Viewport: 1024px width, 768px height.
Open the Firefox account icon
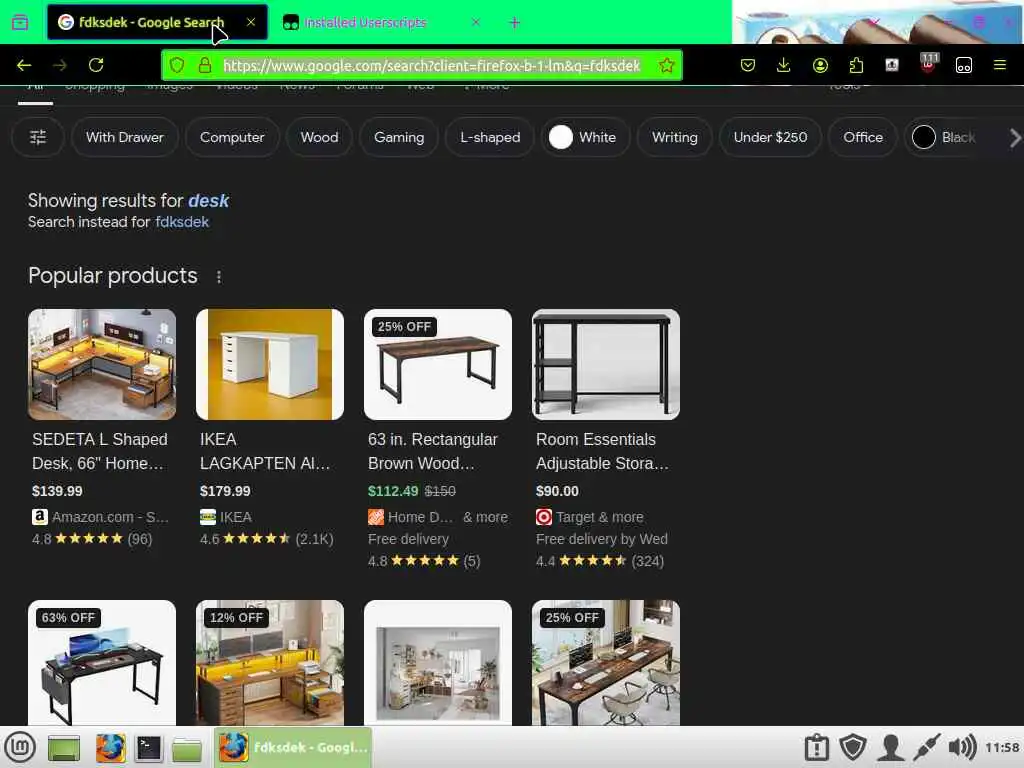pos(820,65)
